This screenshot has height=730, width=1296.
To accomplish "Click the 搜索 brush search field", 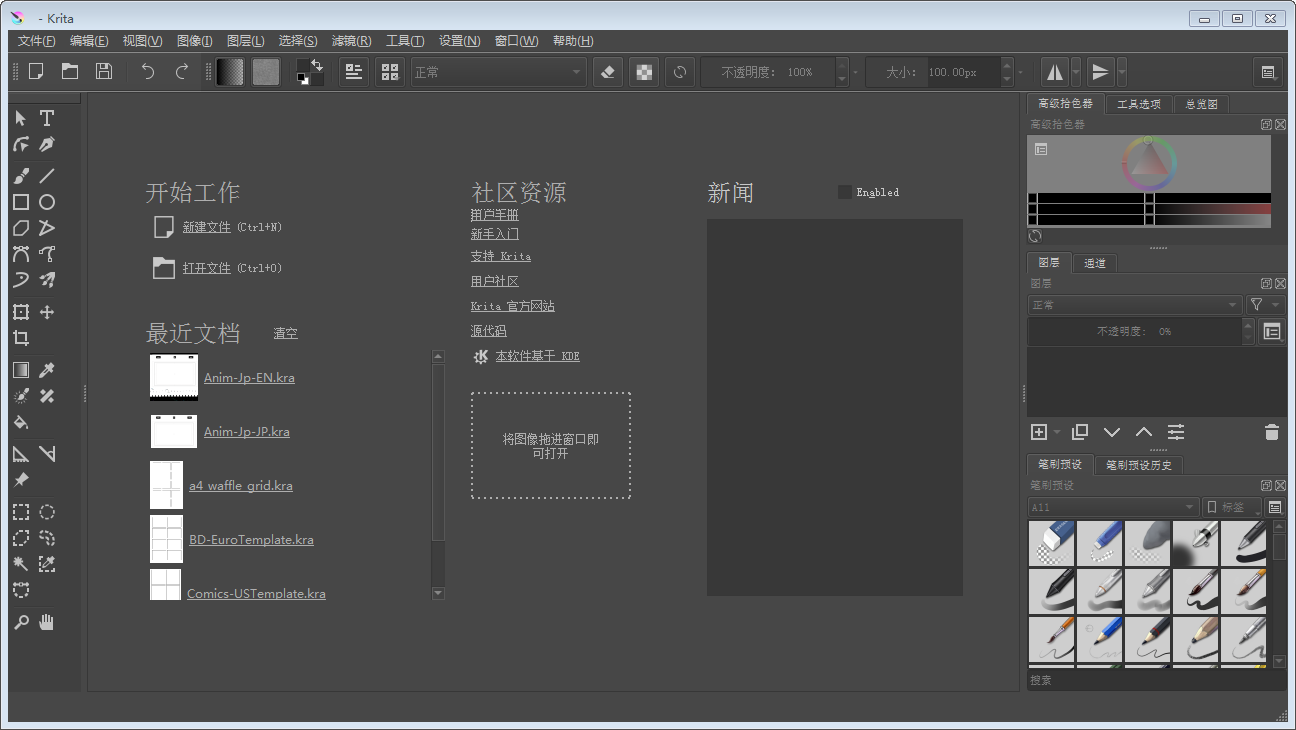I will (1157, 680).
